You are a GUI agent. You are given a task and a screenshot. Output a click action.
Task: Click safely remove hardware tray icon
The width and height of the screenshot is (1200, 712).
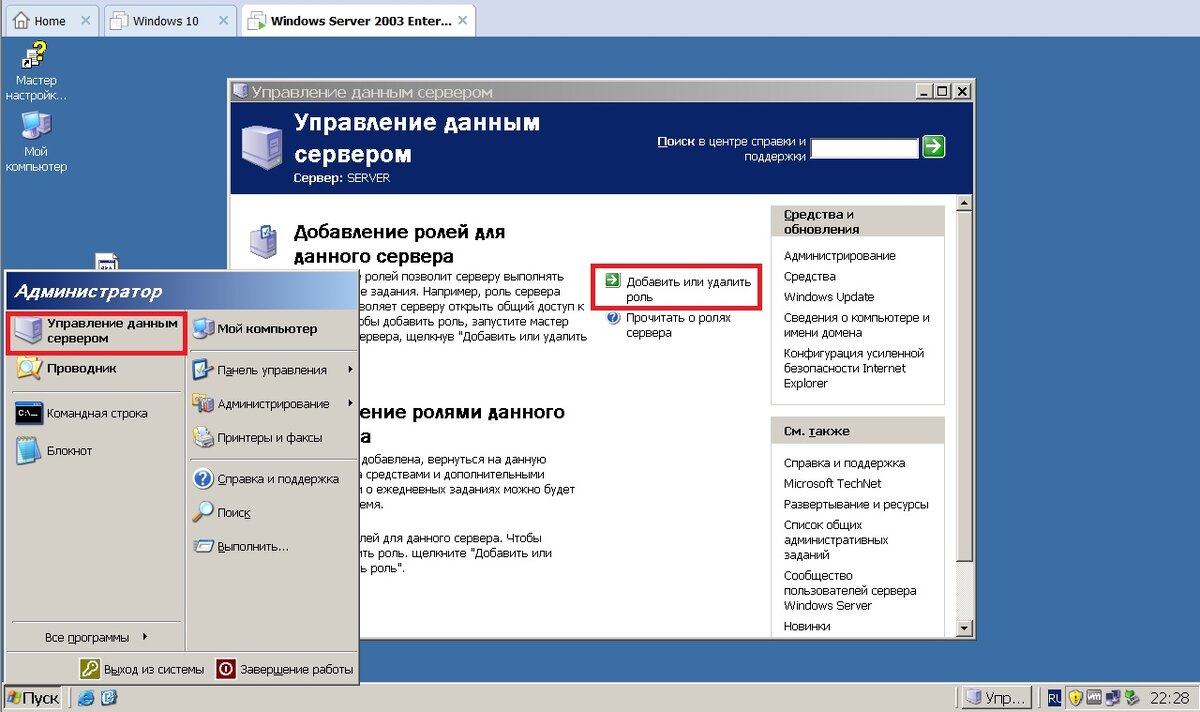(x=1131, y=697)
